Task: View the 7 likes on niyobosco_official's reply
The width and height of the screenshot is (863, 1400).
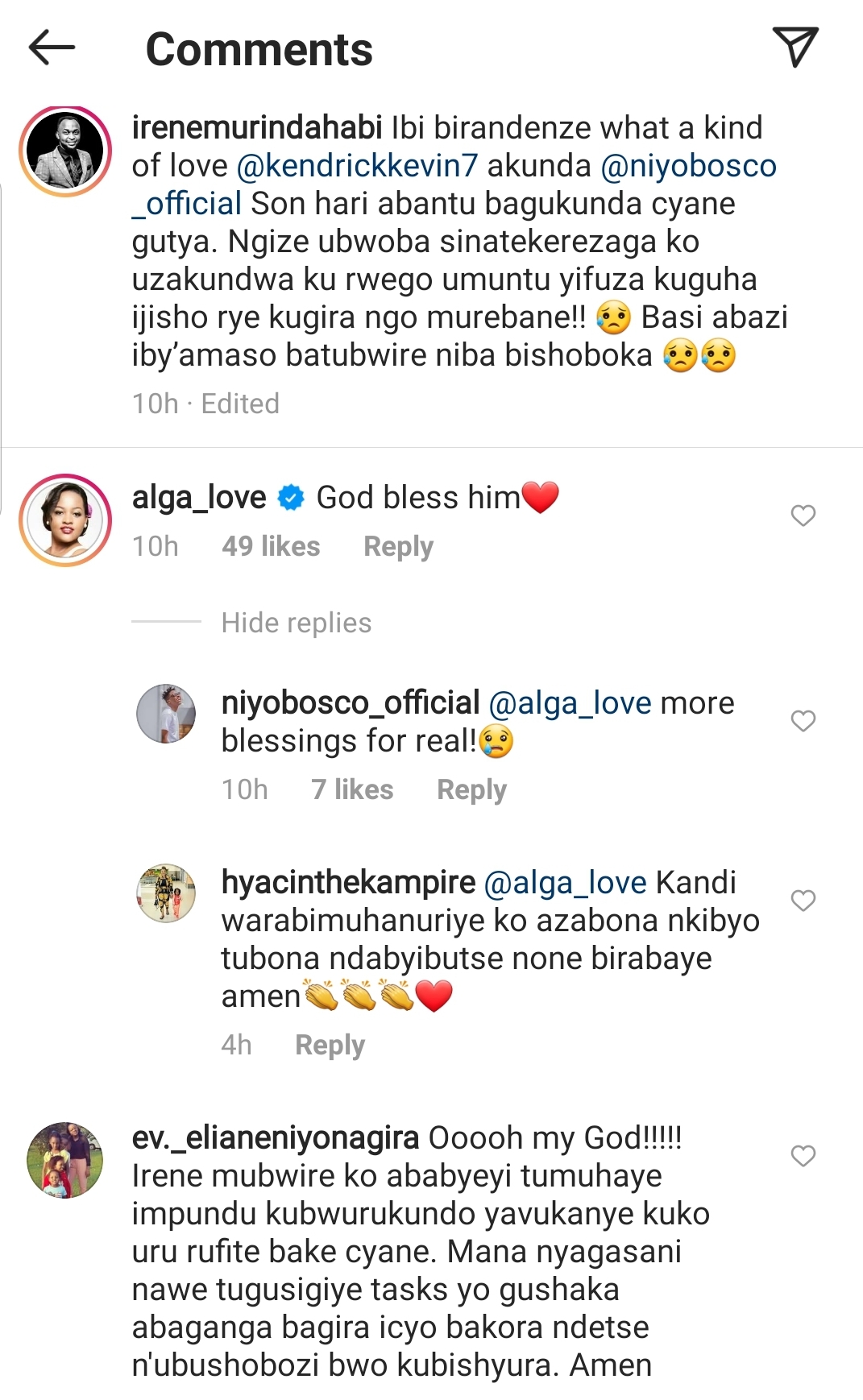Action: (352, 790)
